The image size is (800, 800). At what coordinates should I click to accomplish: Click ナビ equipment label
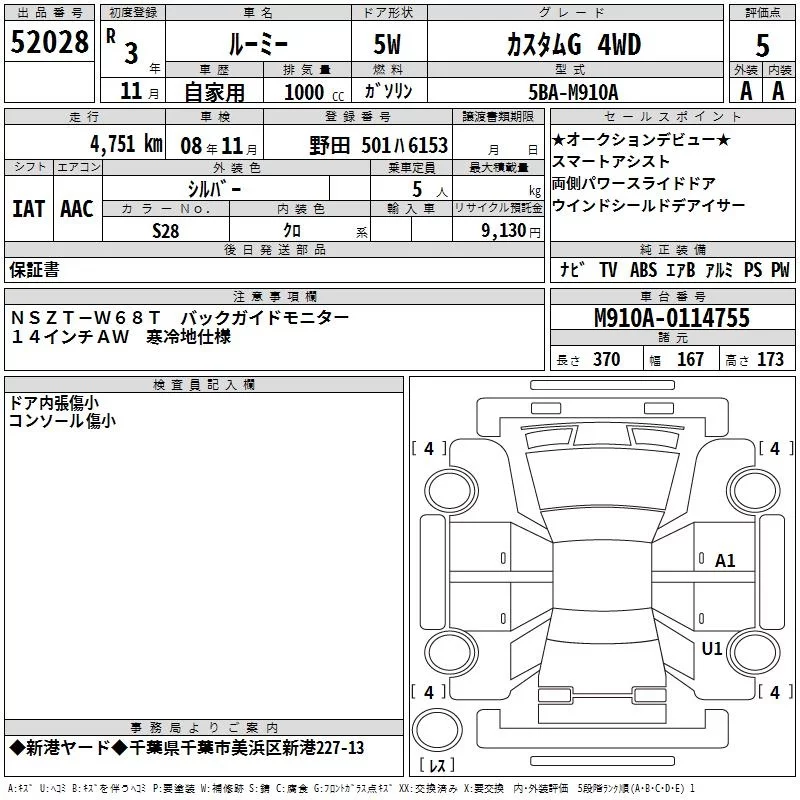click(x=572, y=269)
